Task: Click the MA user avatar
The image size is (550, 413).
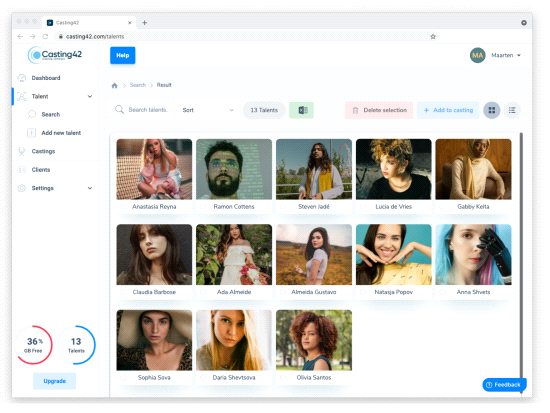Action: tap(477, 55)
